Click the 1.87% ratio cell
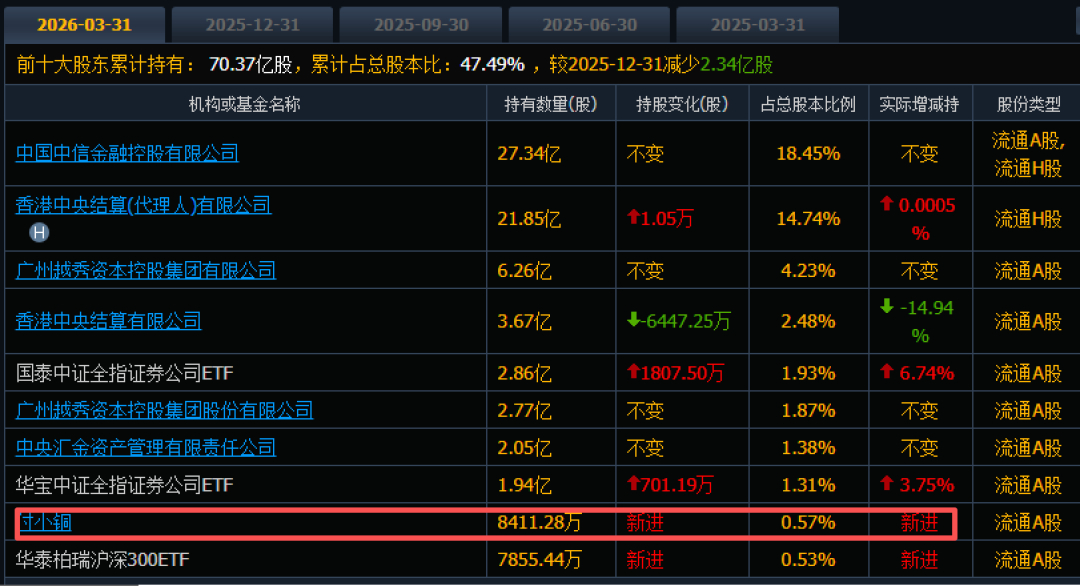The image size is (1080, 586). pos(808,410)
